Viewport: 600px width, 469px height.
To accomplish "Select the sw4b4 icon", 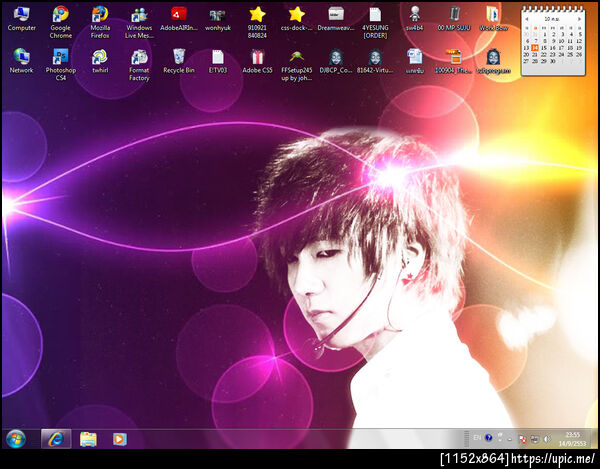I will coord(415,19).
